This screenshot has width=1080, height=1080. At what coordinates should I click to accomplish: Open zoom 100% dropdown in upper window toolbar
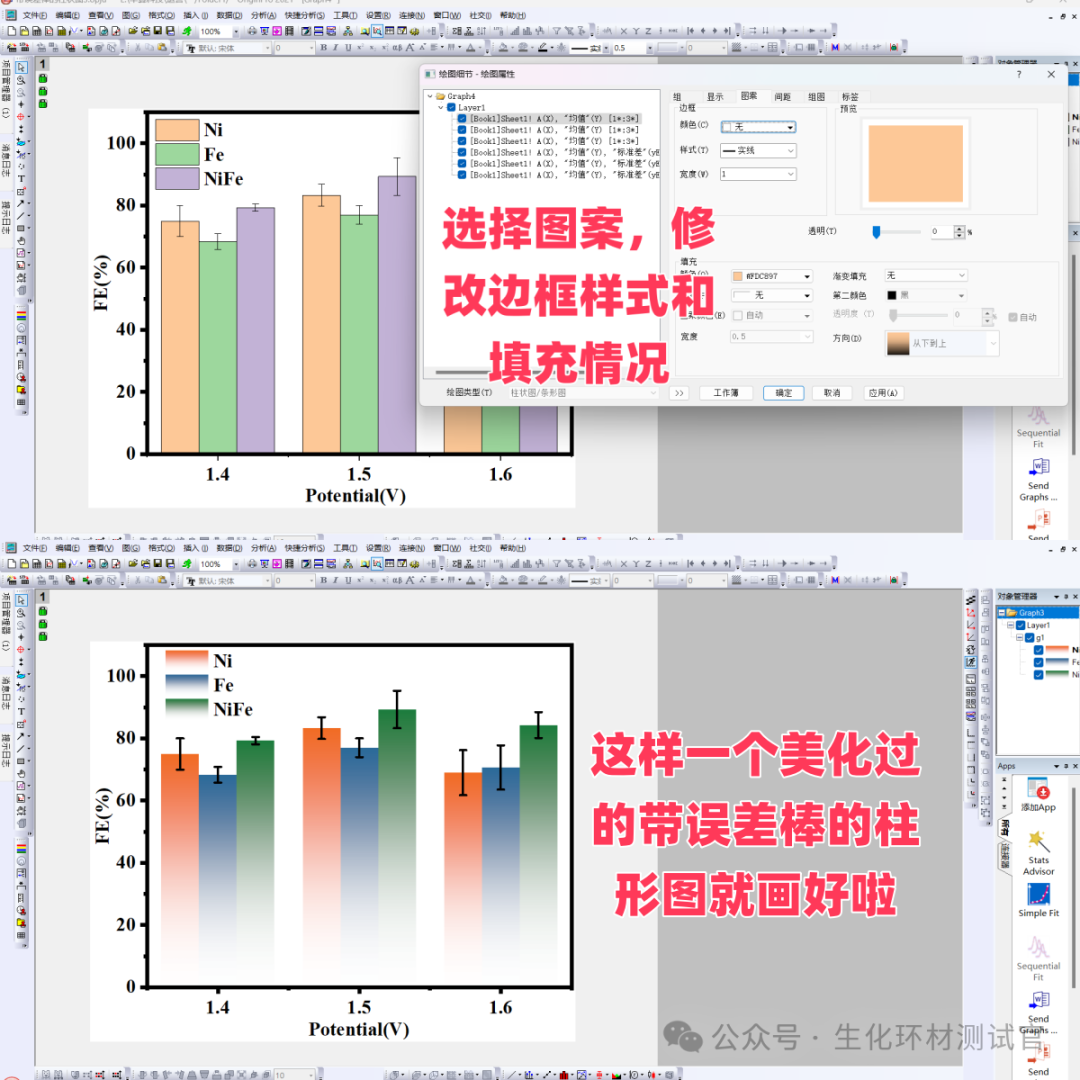236,32
